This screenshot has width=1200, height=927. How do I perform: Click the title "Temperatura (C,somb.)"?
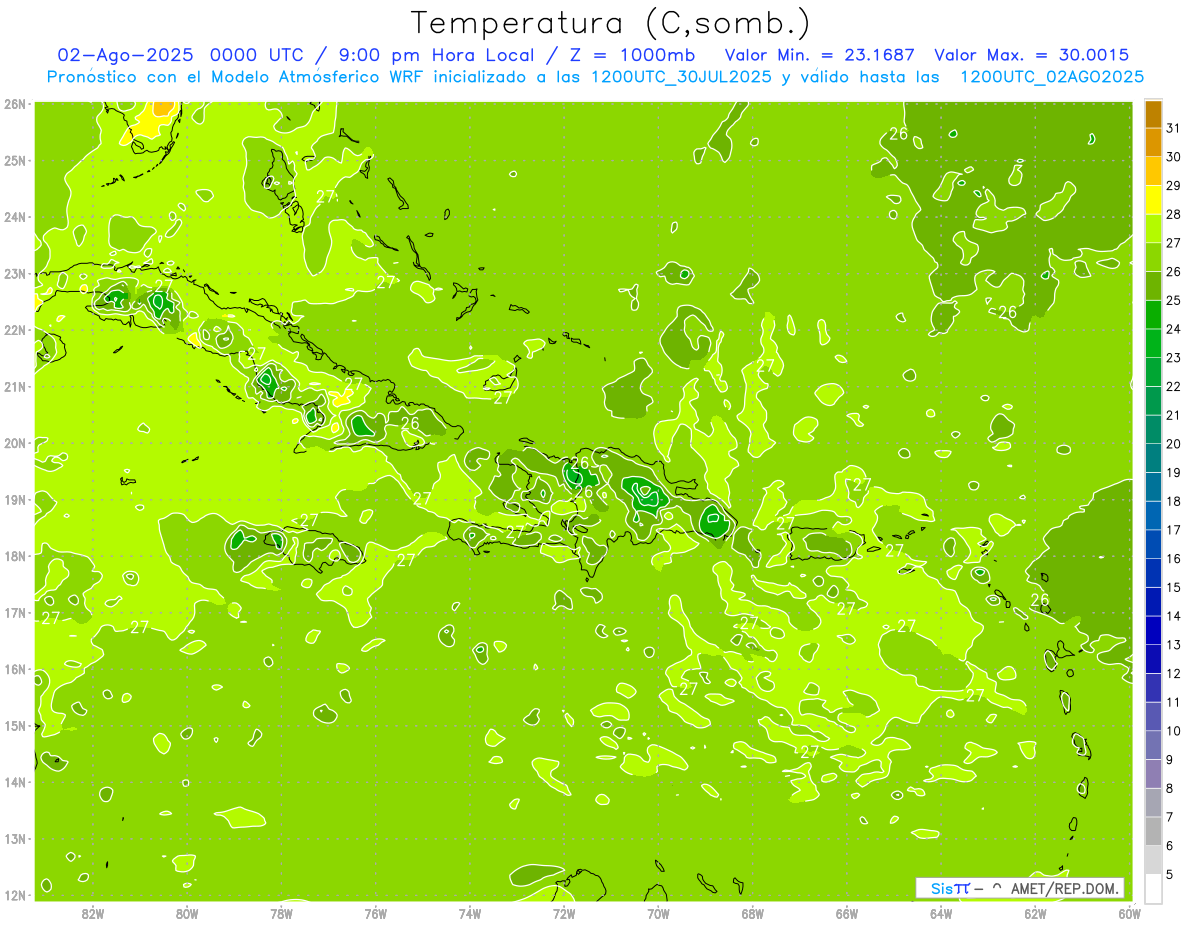(611, 24)
